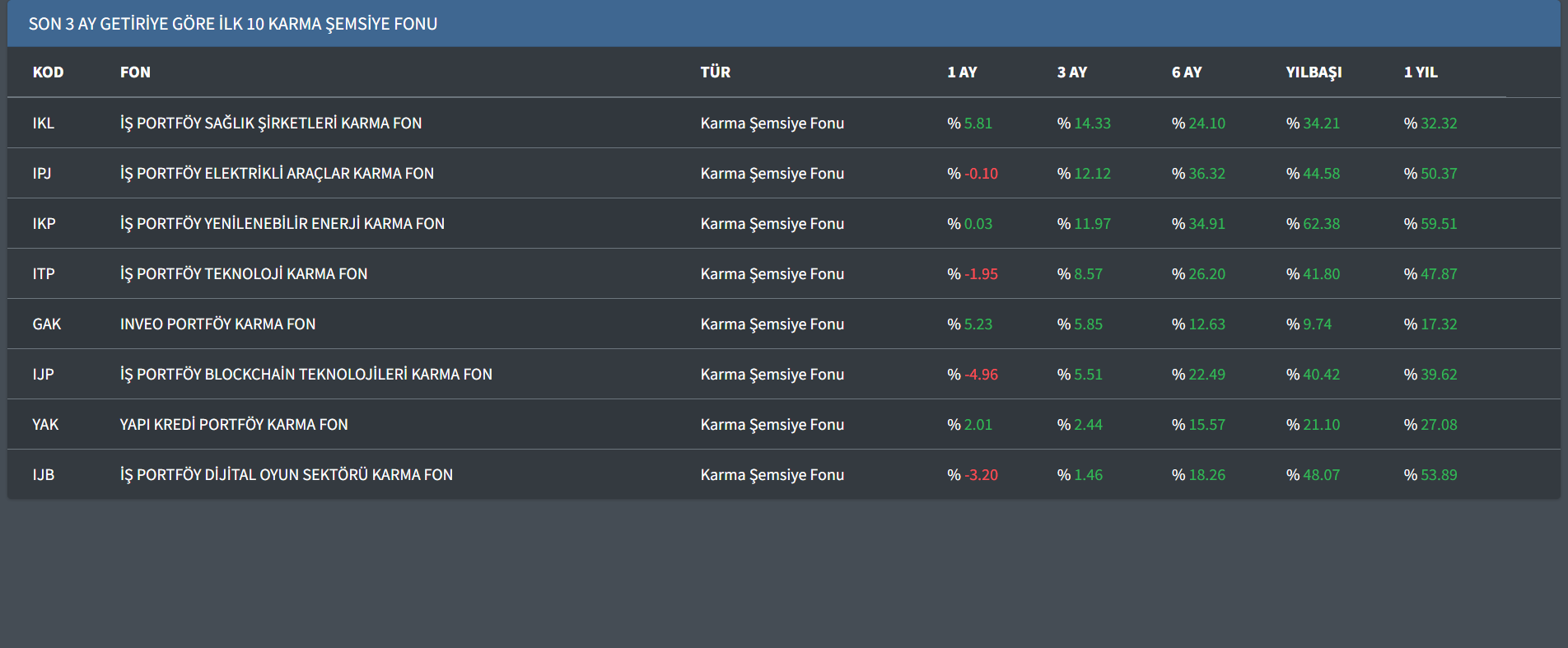Screen dimensions: 1568x648
Task: Sort by the 3 AY column header
Action: tap(1071, 72)
